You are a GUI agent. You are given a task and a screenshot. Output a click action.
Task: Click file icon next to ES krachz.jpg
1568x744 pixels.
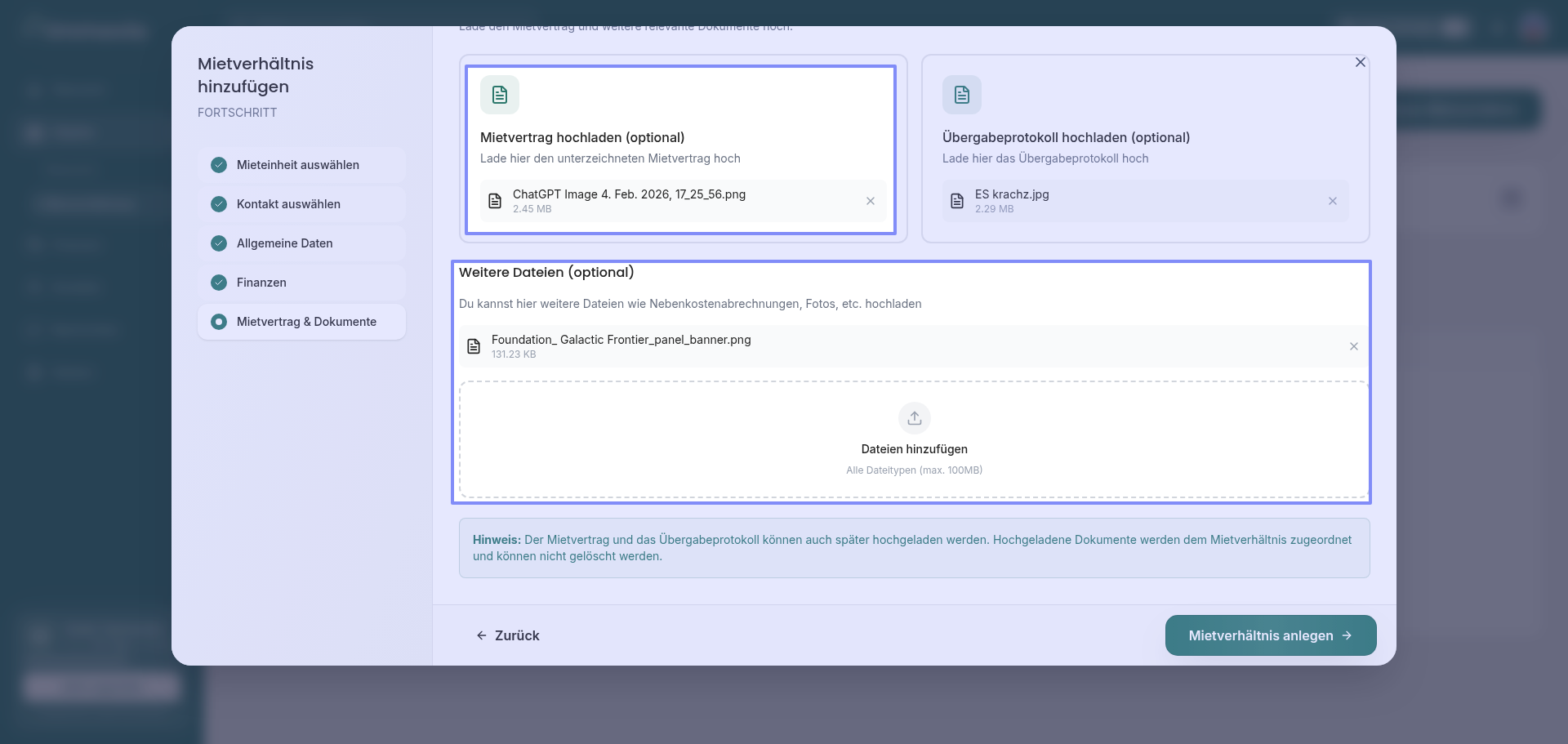tap(957, 201)
